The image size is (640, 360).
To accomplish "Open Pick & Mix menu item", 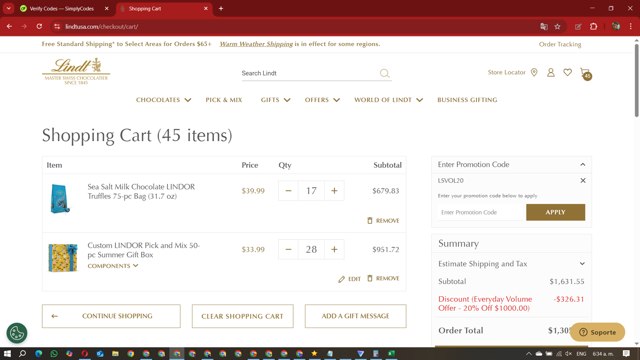I will pos(224,100).
